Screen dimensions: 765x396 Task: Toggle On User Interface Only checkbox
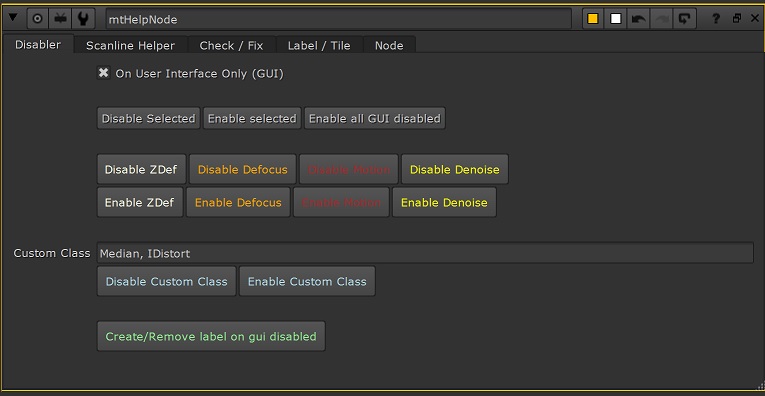point(103,73)
